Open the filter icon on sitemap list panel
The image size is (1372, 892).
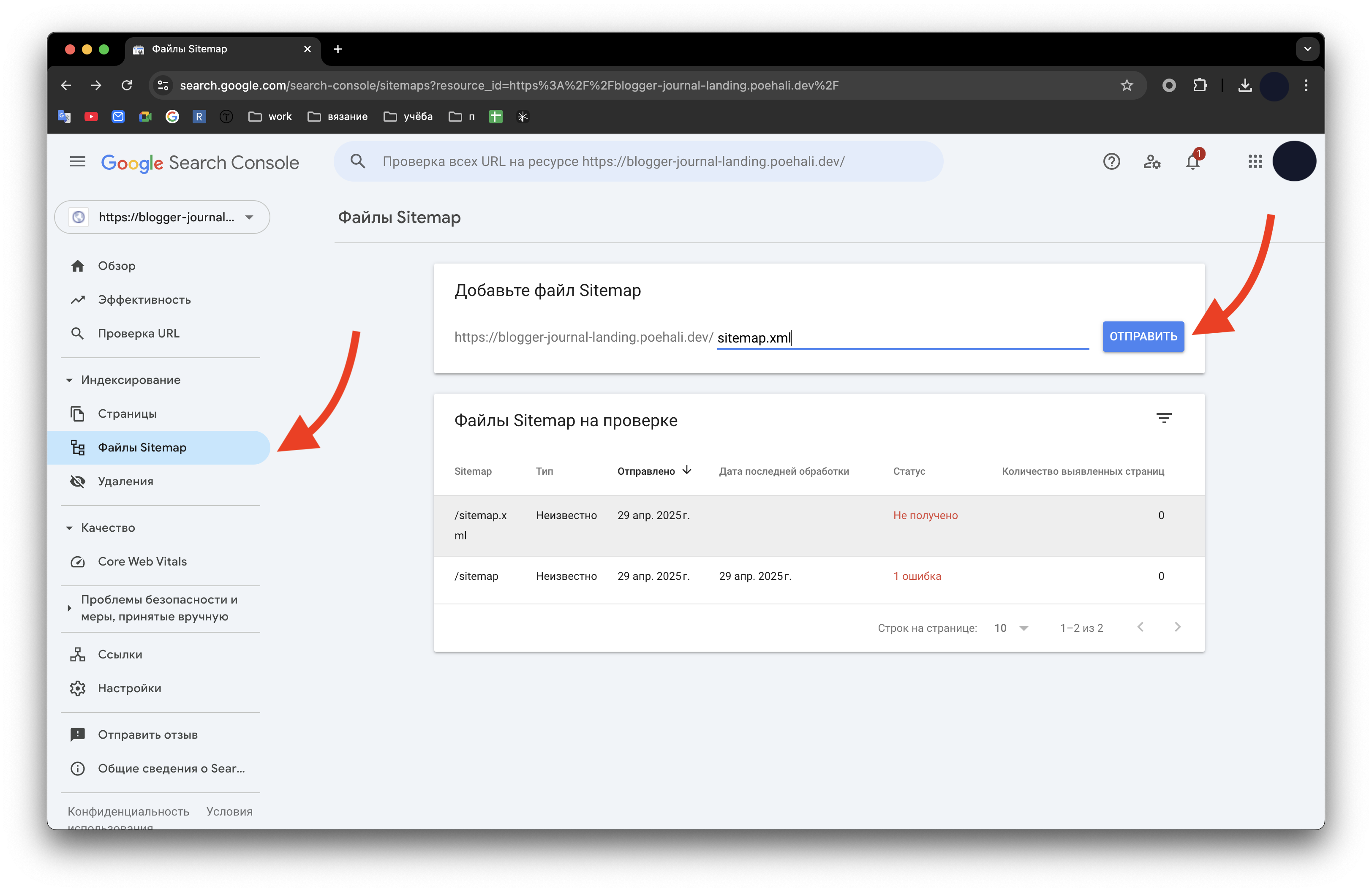1165,417
